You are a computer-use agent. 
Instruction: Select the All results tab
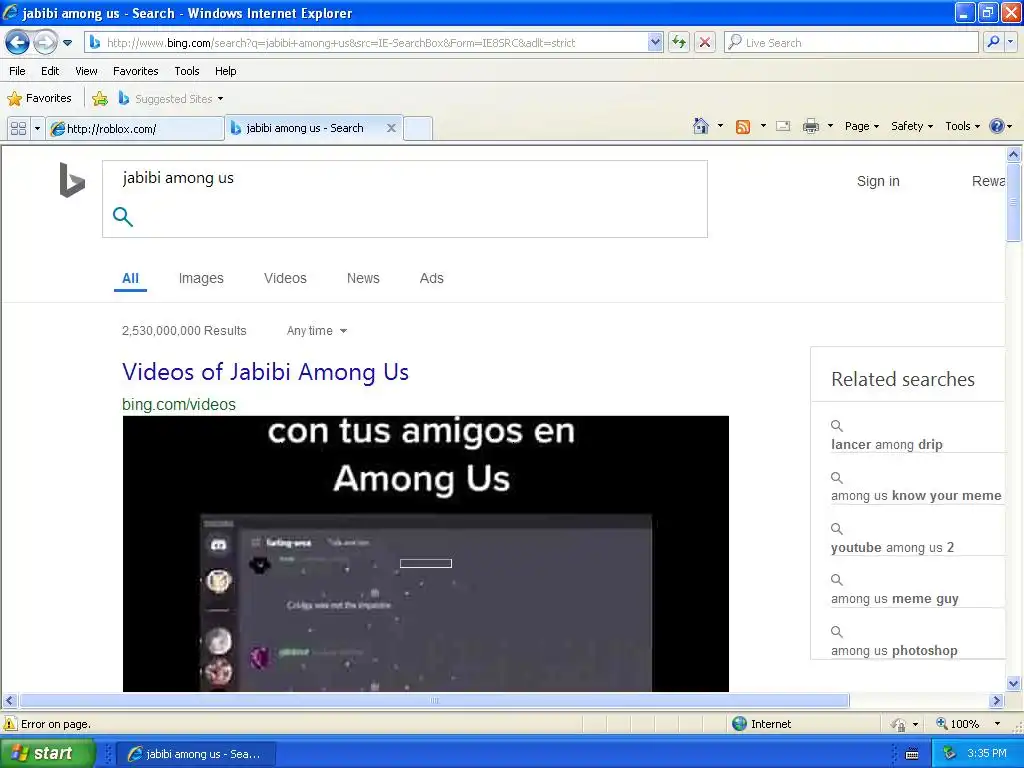[x=130, y=278]
